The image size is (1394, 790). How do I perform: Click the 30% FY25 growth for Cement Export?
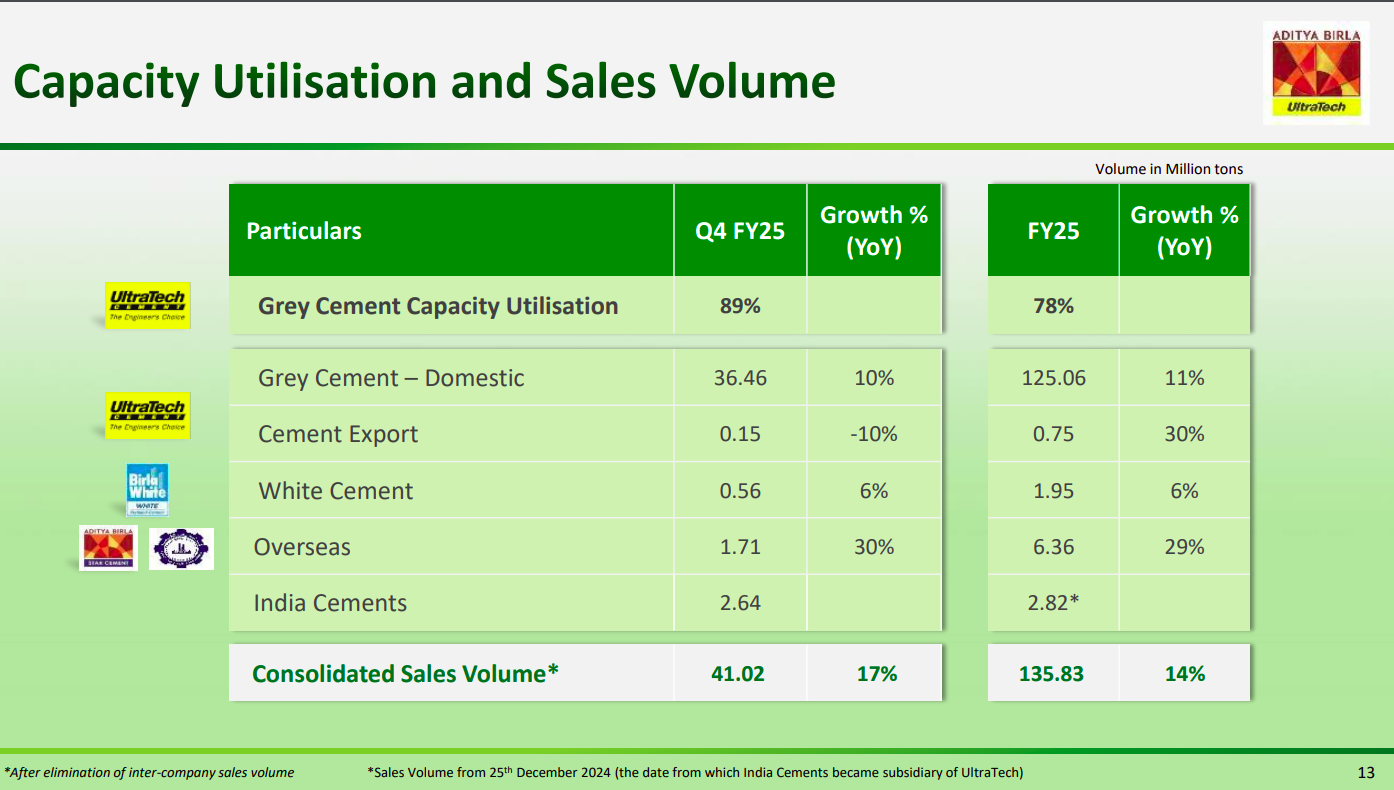tap(1184, 434)
